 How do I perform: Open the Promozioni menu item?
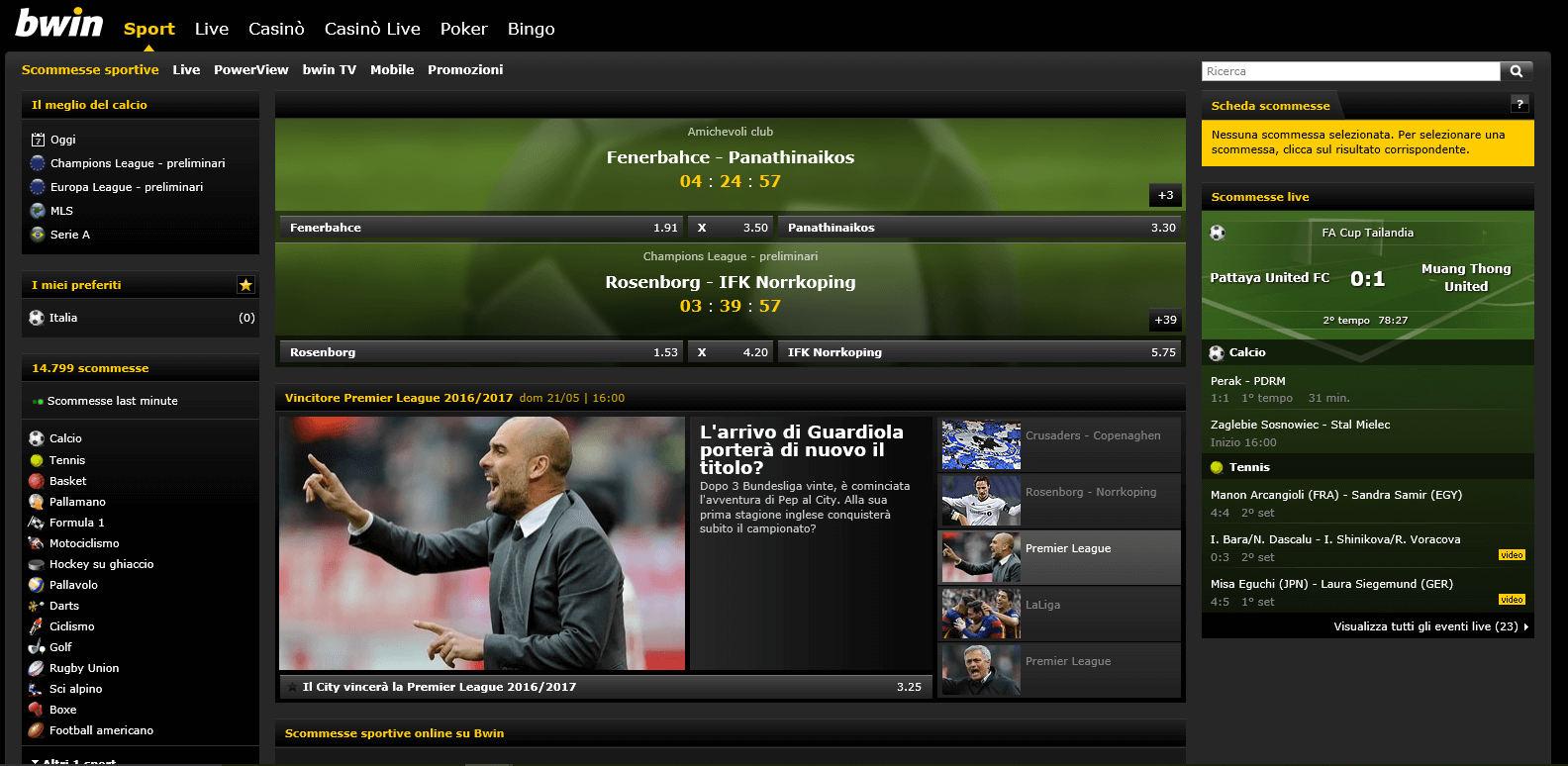click(465, 69)
